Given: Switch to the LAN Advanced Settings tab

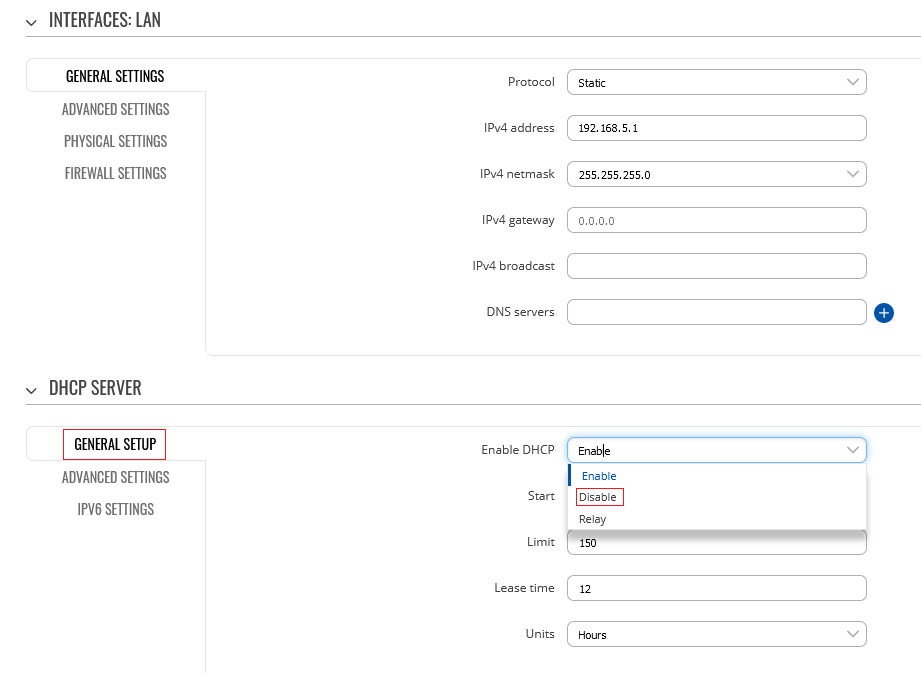Looking at the screenshot, I should click(116, 109).
